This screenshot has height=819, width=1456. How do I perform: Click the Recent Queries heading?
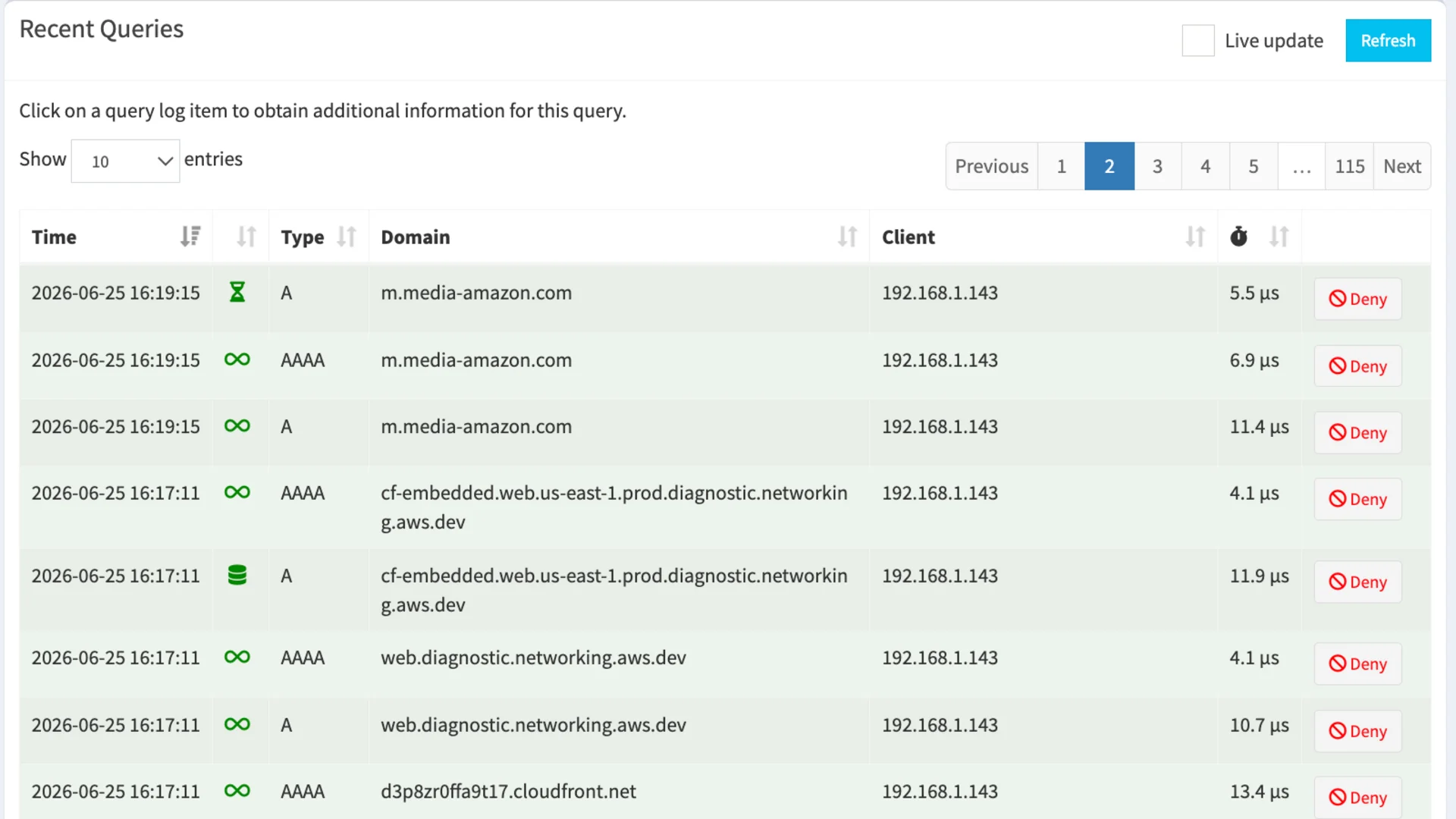[x=101, y=29]
